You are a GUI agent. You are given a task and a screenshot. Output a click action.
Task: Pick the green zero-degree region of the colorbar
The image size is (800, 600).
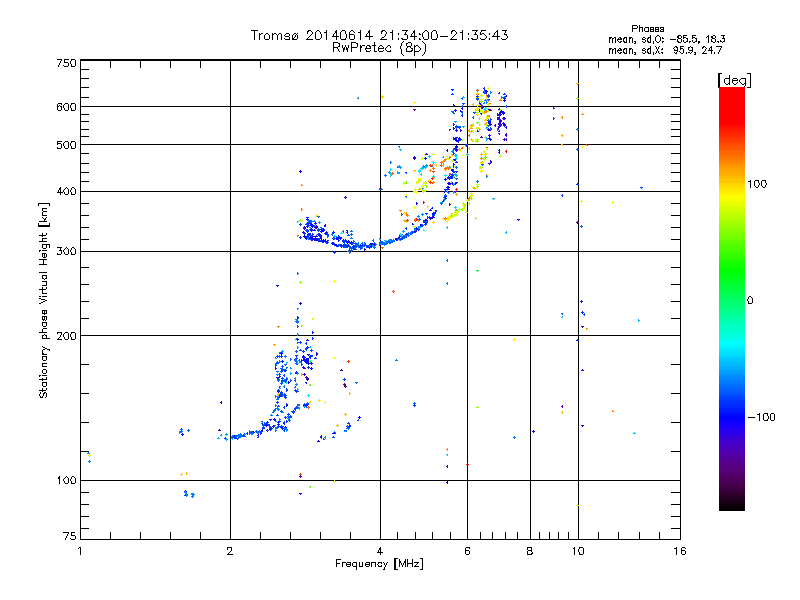732,299
